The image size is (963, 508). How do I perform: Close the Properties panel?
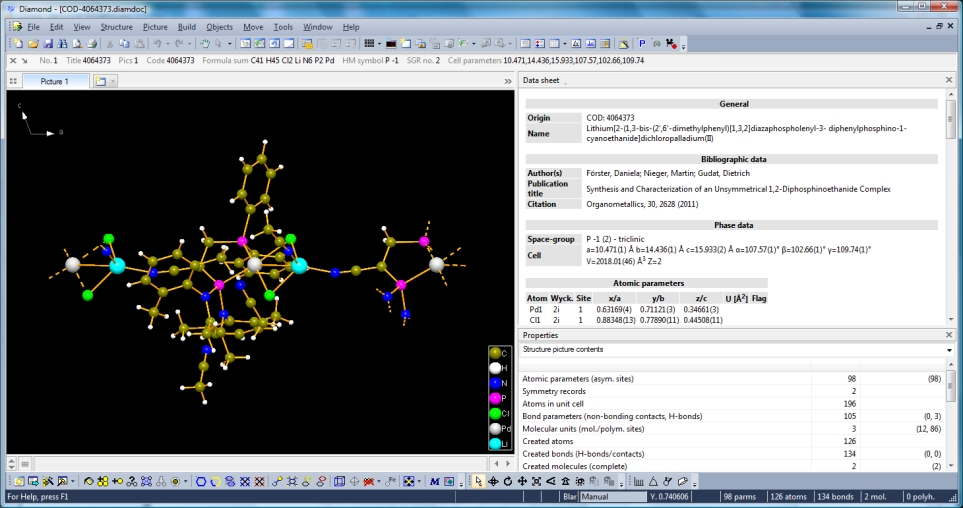949,335
